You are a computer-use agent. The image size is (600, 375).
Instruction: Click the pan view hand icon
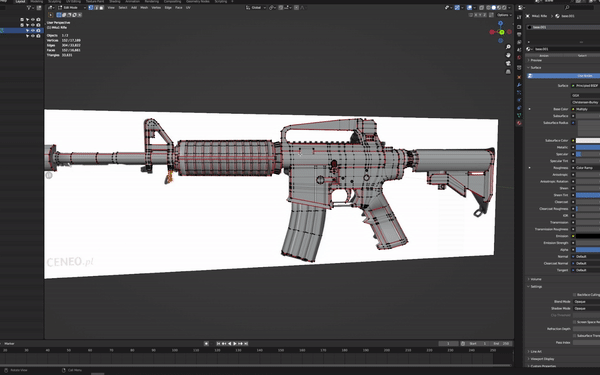(x=508, y=55)
